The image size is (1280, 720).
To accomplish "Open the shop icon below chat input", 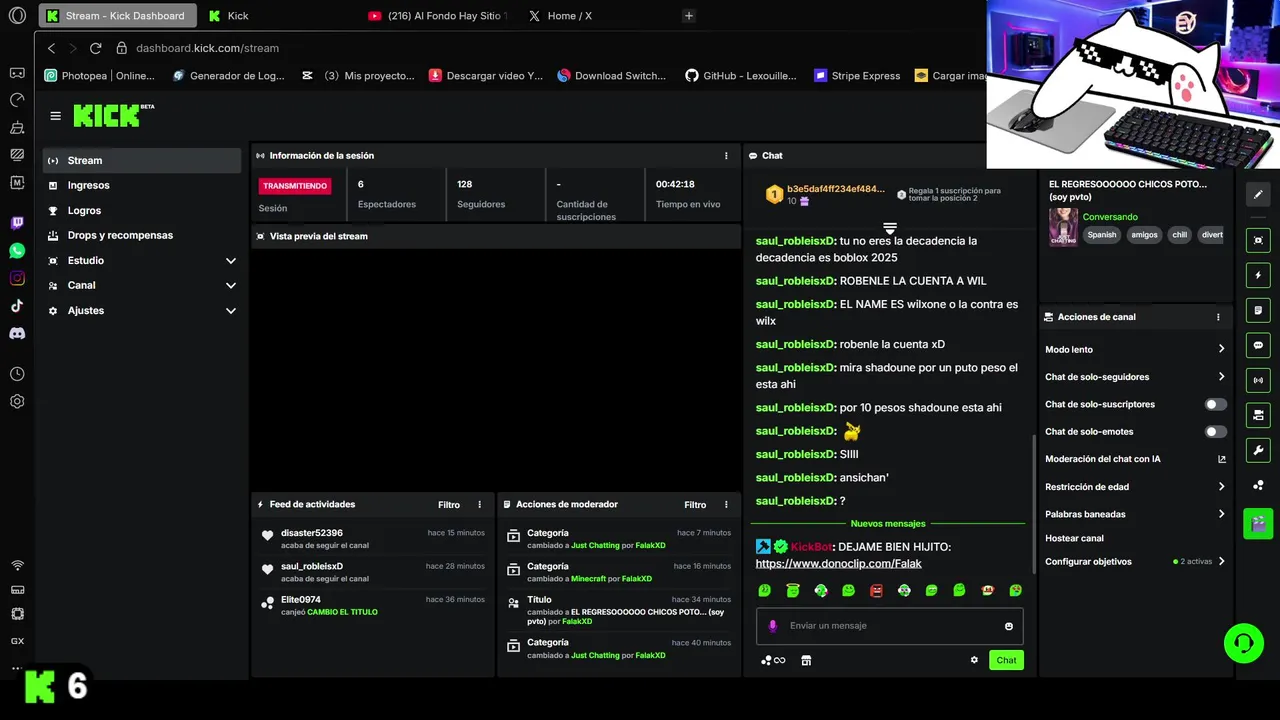I will pos(806,660).
